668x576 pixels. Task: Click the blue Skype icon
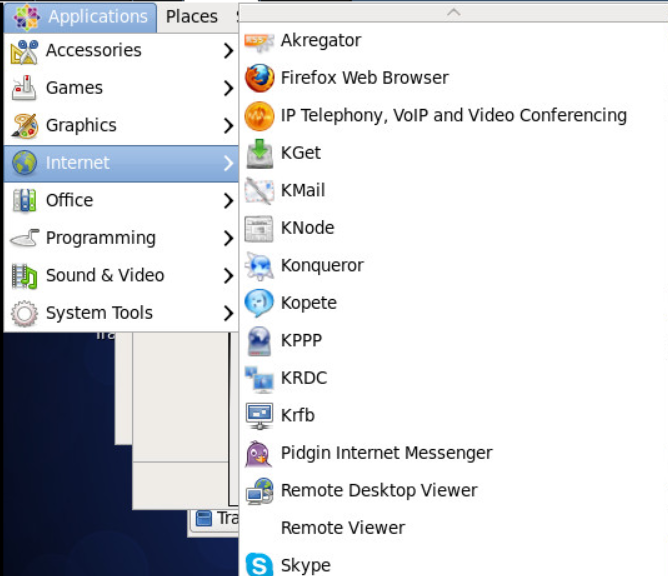coord(259,564)
